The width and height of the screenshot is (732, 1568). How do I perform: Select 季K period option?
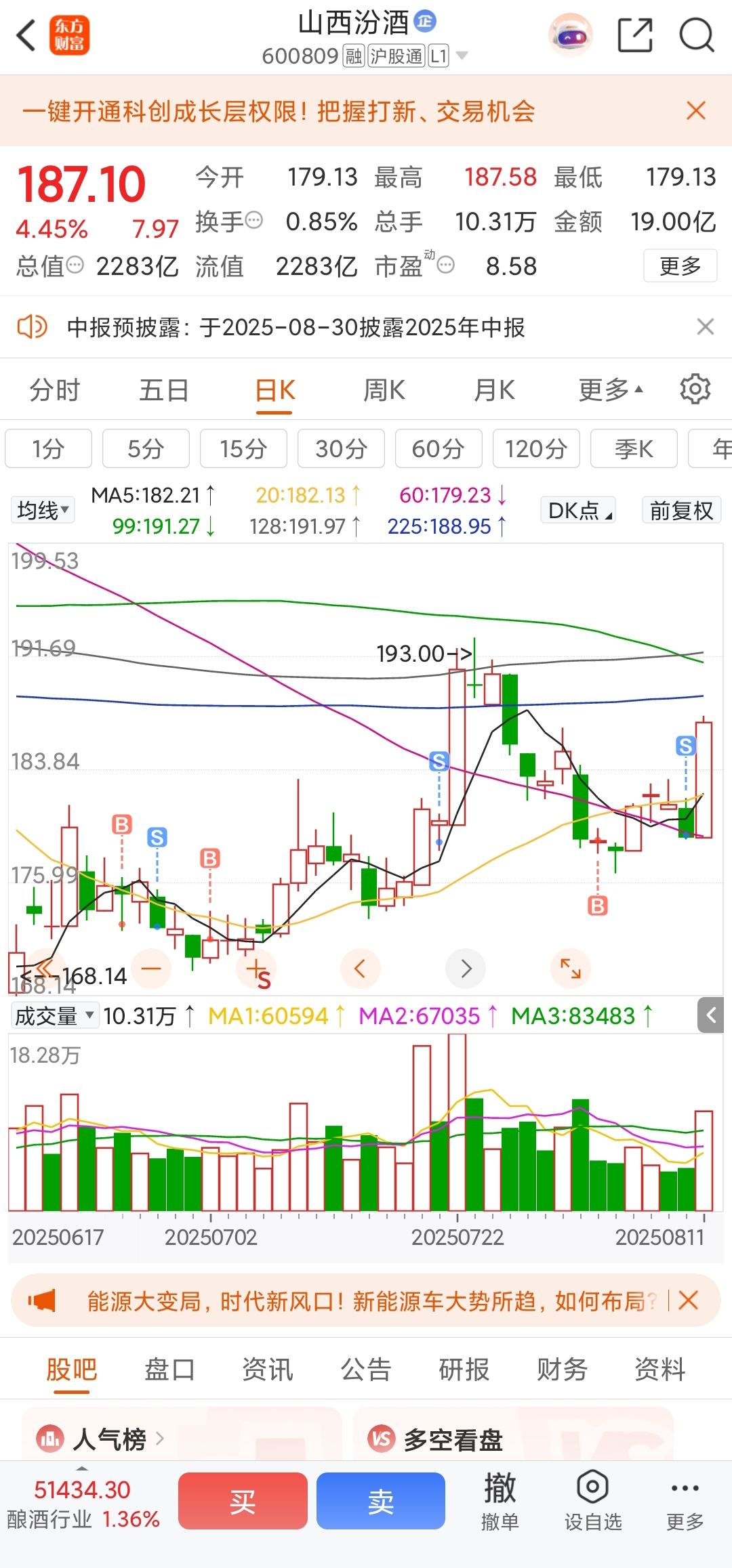point(634,448)
